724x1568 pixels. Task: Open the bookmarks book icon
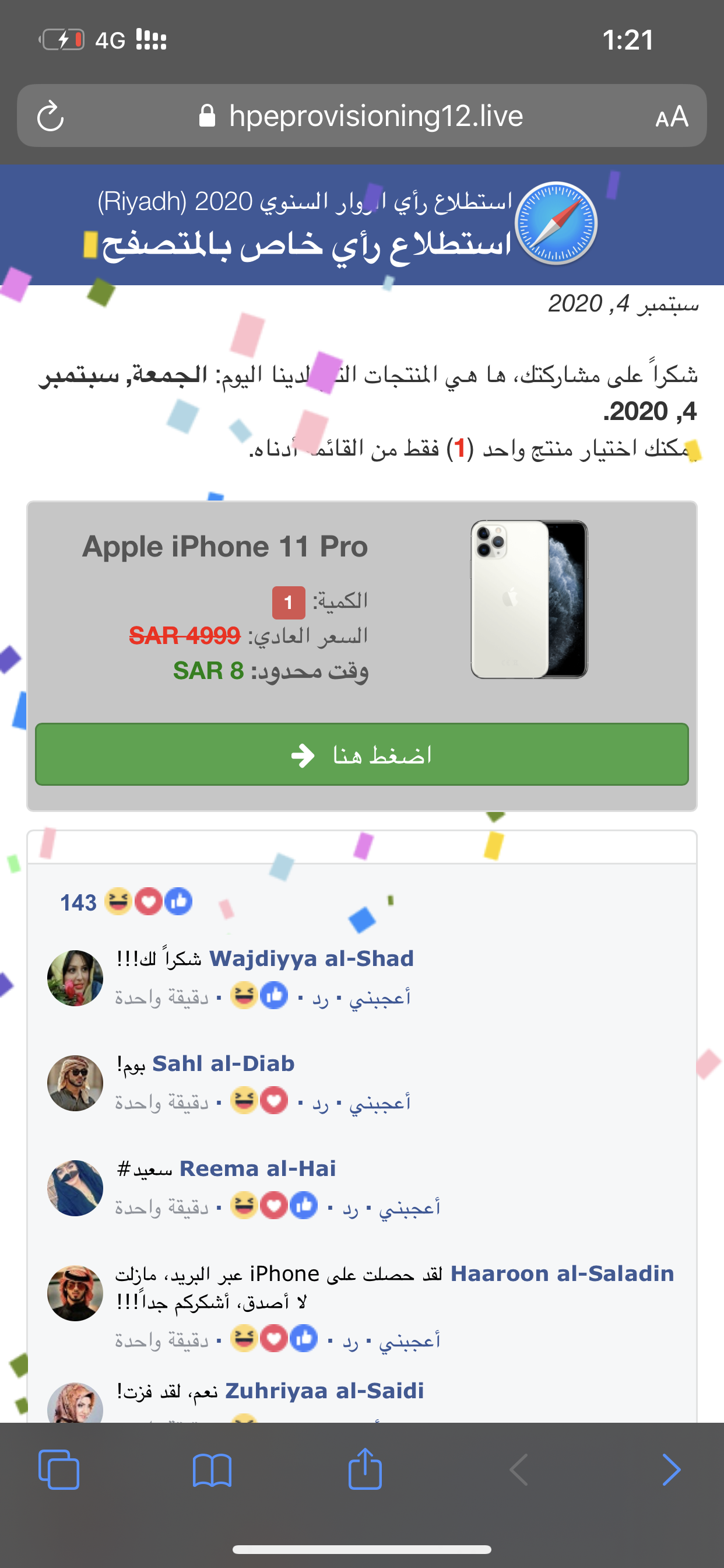[x=212, y=1470]
